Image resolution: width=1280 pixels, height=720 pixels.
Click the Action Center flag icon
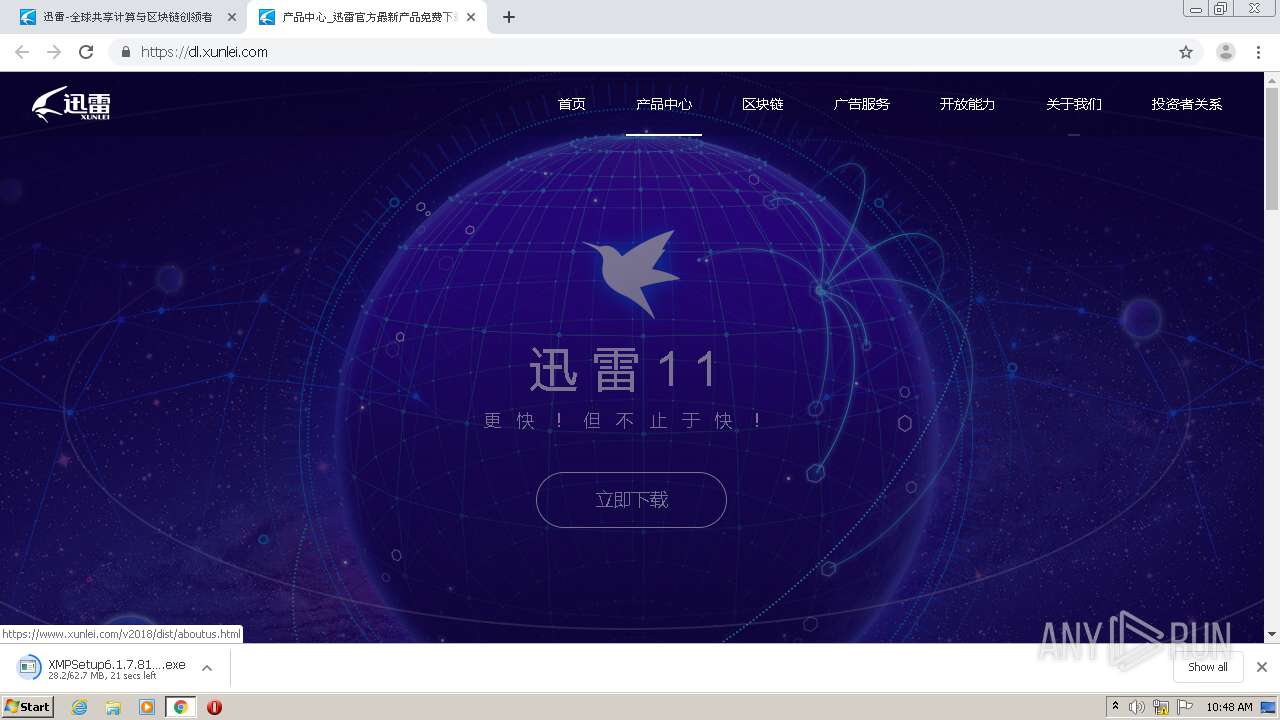tap(1185, 707)
